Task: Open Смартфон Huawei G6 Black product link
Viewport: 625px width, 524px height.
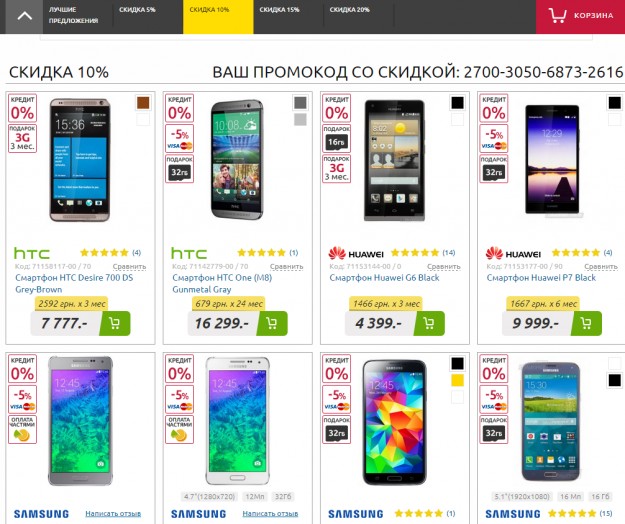Action: 384,278
